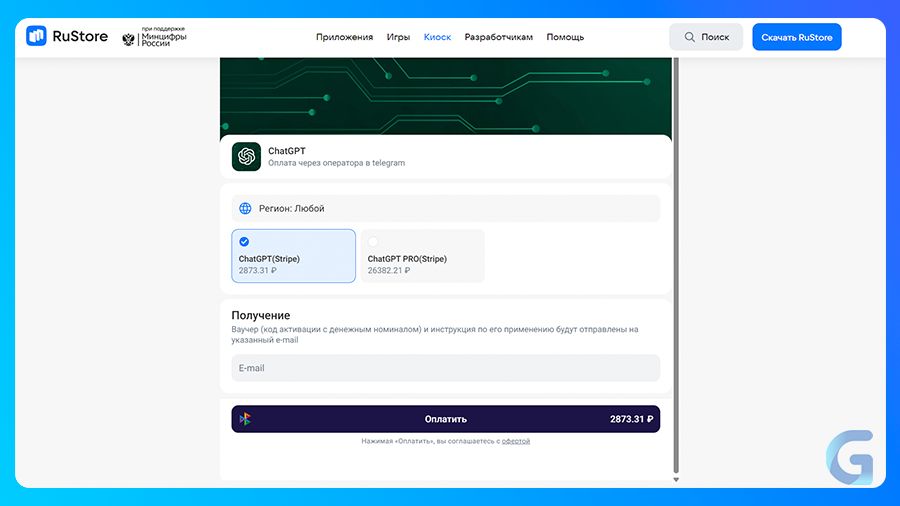
Task: Click the ChatGPT app icon
Action: coord(246,157)
